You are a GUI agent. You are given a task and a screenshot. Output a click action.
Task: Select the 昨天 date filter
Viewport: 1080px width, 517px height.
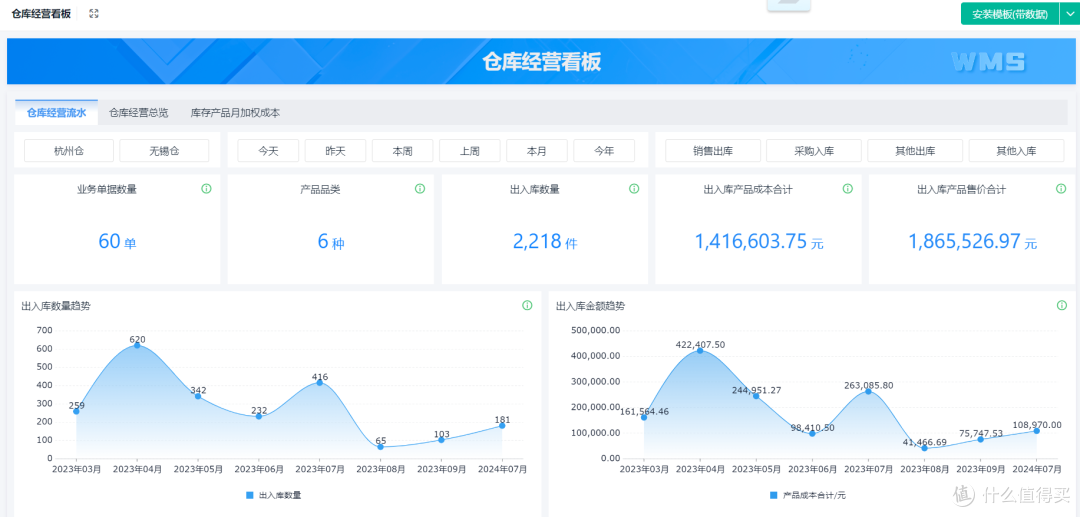(335, 151)
